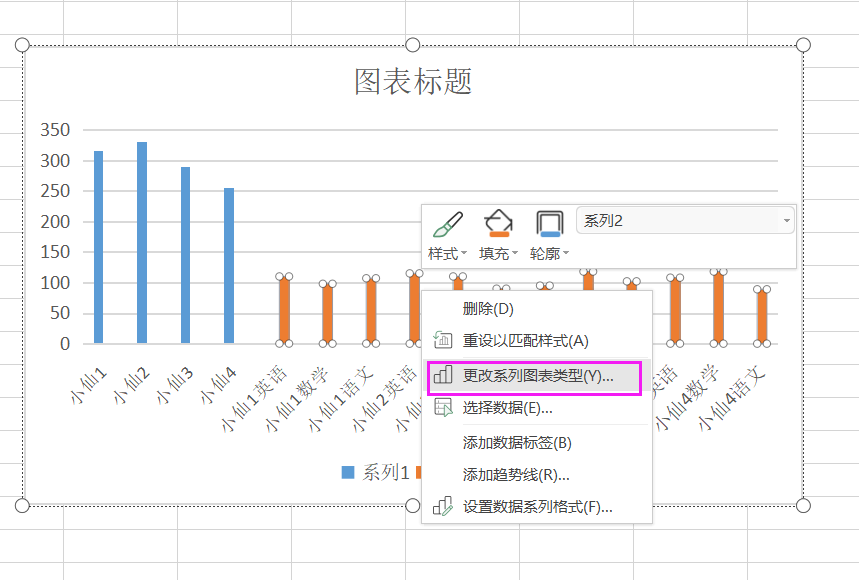Screen dimensions: 859x580
Task: Select the orange bar for 小仙1语文
Action: [371, 311]
